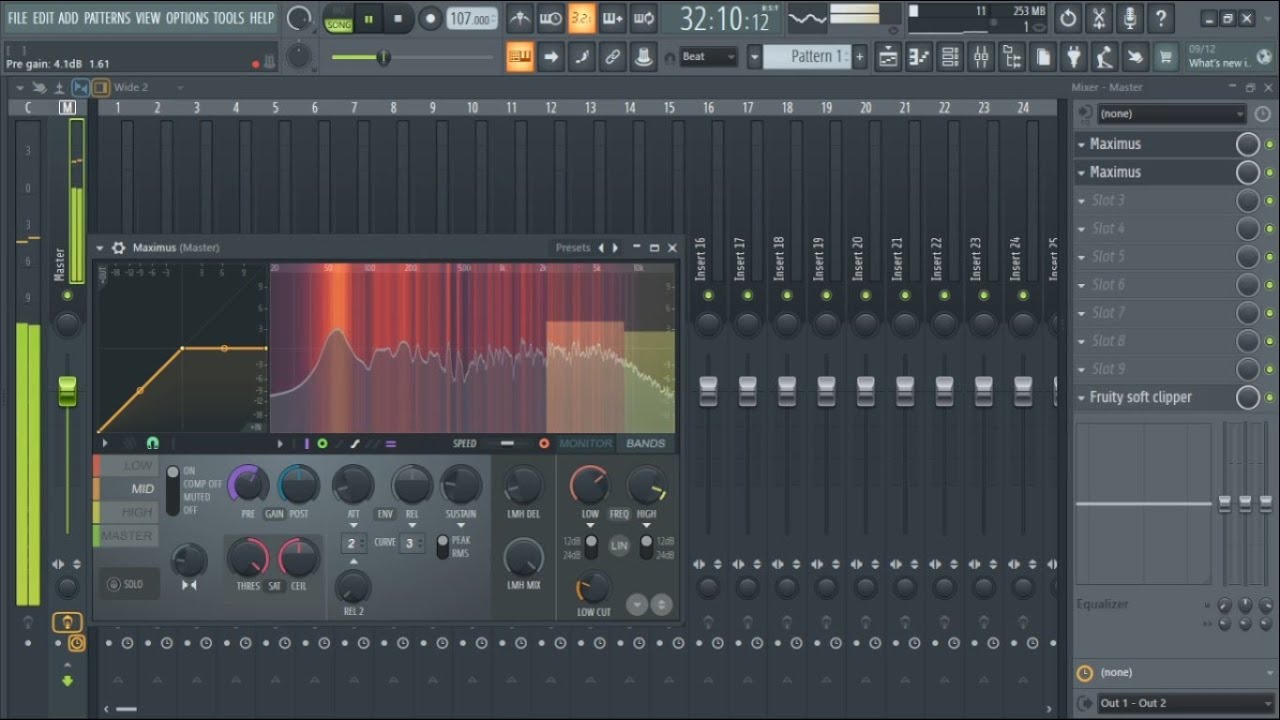Click the scissors icon in top toolbar
This screenshot has height=720, width=1280.
[1099, 18]
